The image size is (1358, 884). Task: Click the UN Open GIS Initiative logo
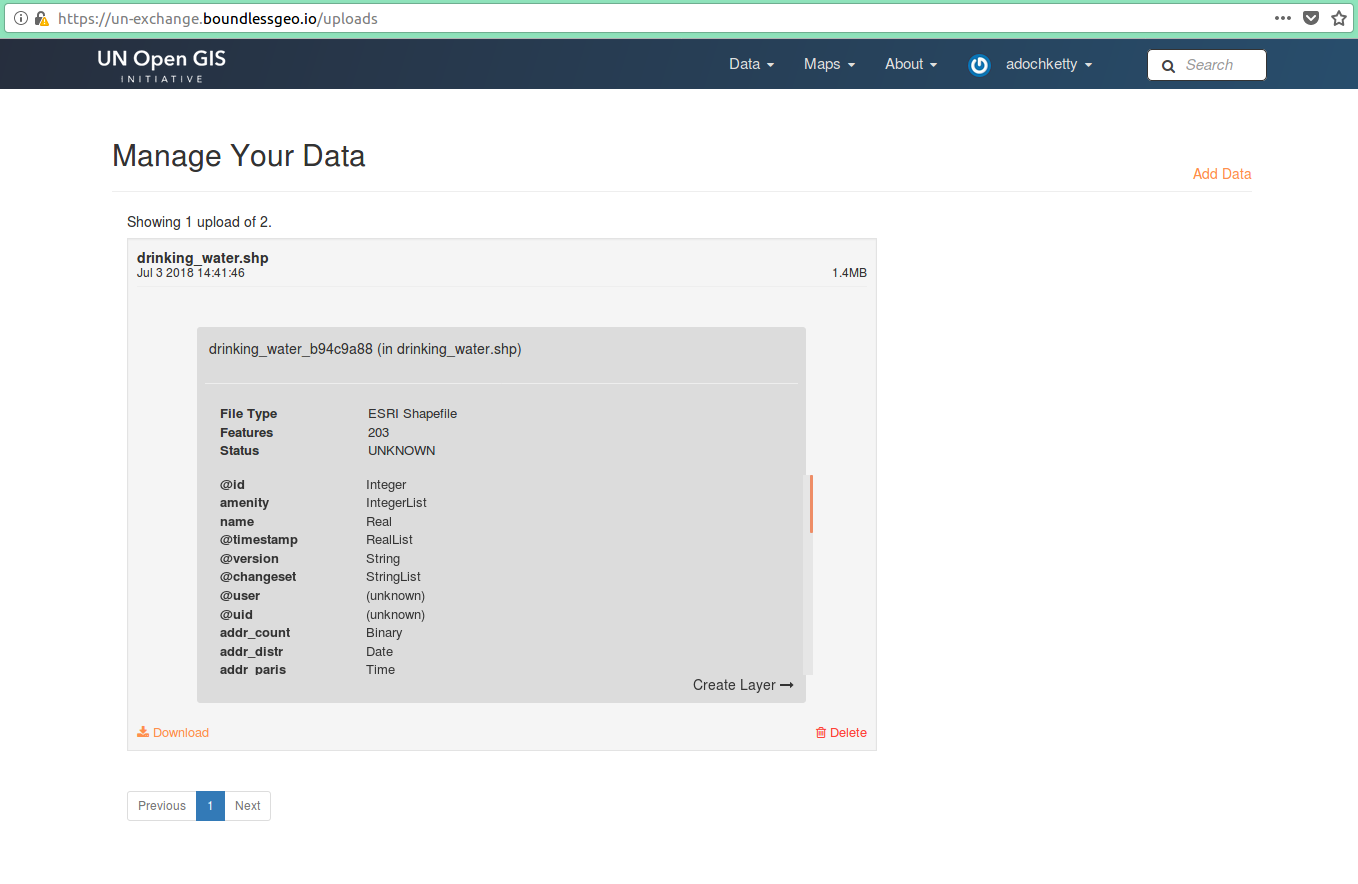click(x=162, y=65)
